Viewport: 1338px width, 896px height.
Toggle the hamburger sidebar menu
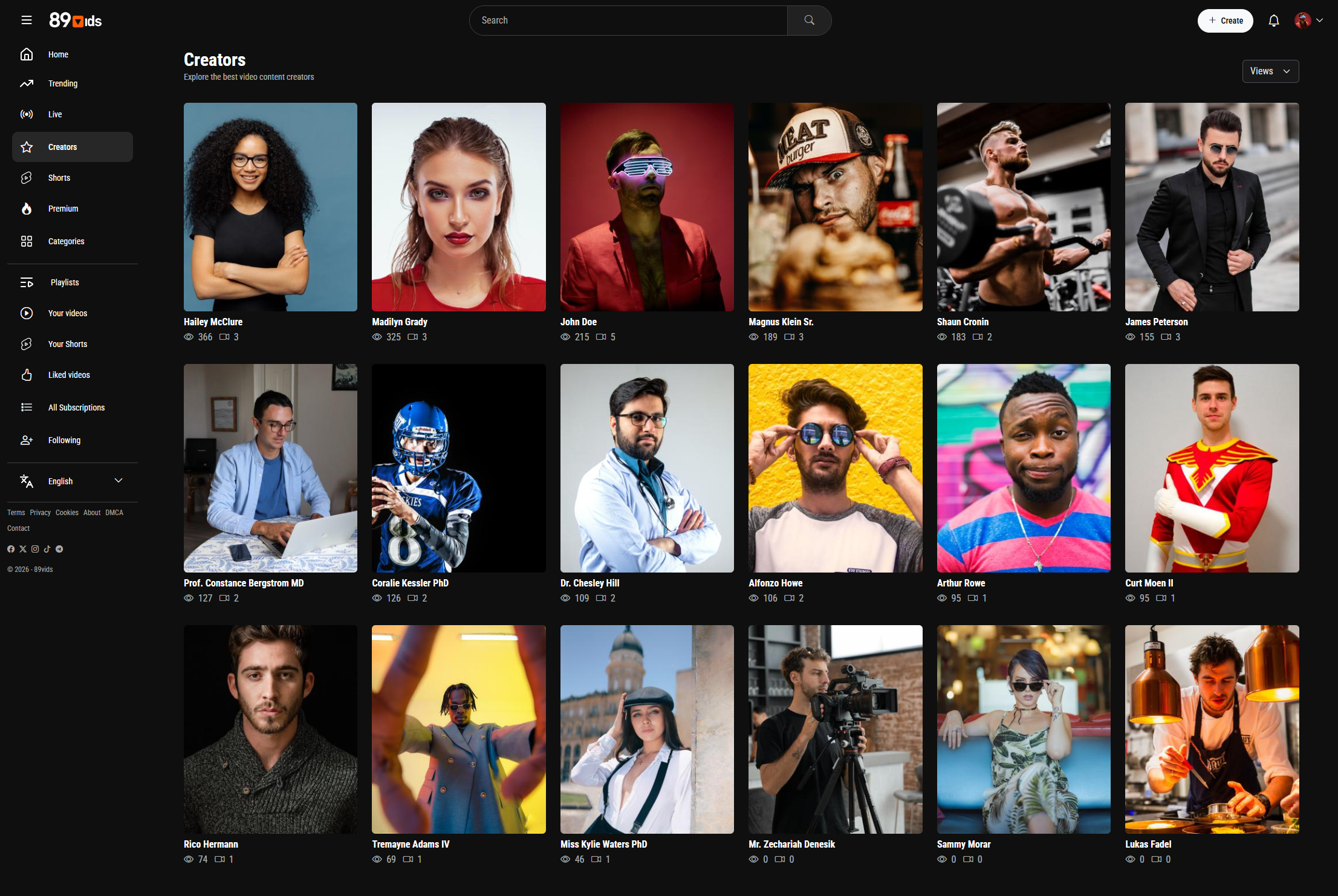tap(27, 21)
